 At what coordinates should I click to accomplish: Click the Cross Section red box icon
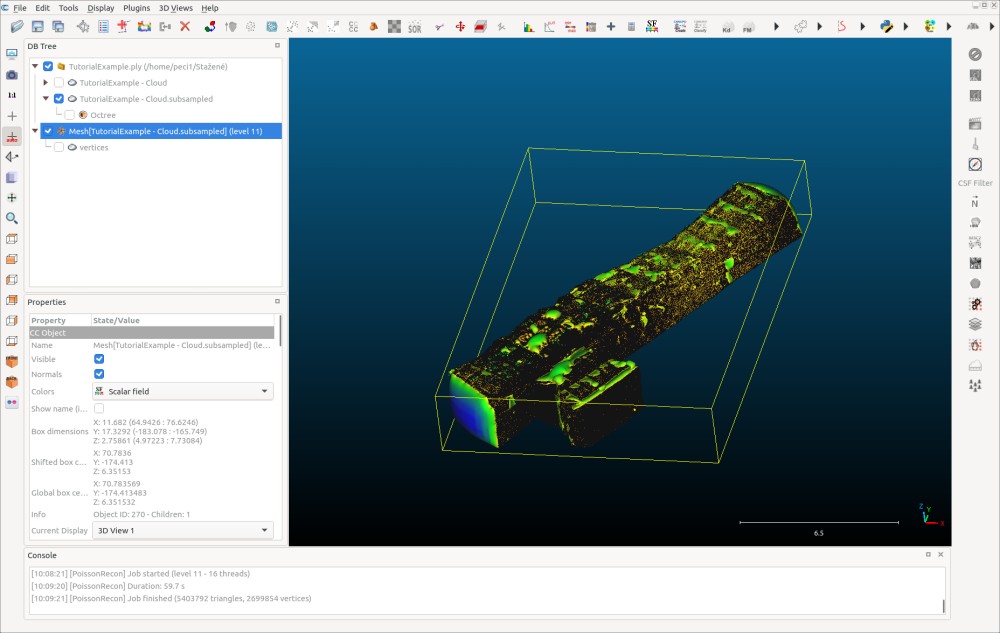[x=481, y=27]
